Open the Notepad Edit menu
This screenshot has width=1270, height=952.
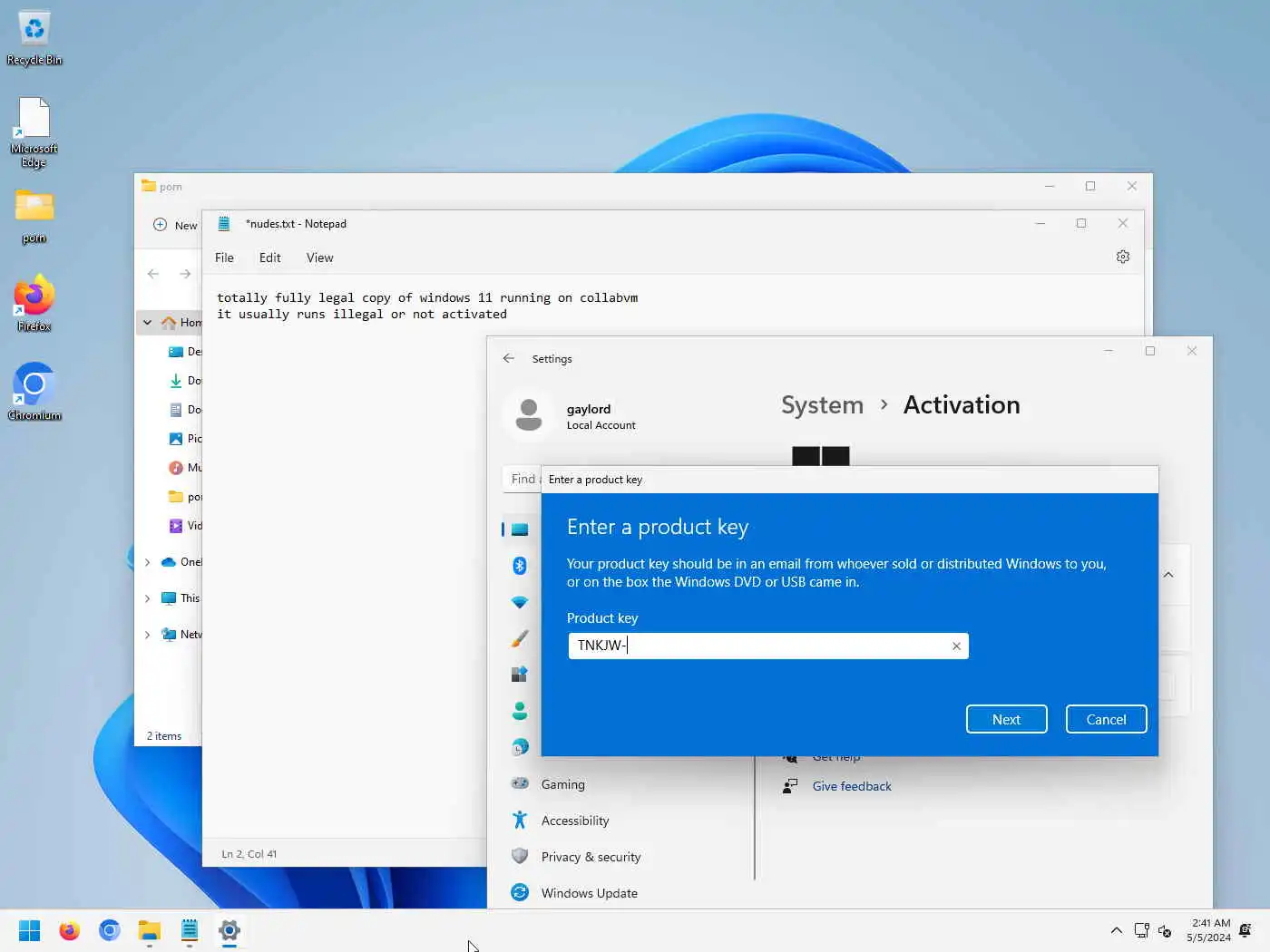(x=269, y=257)
